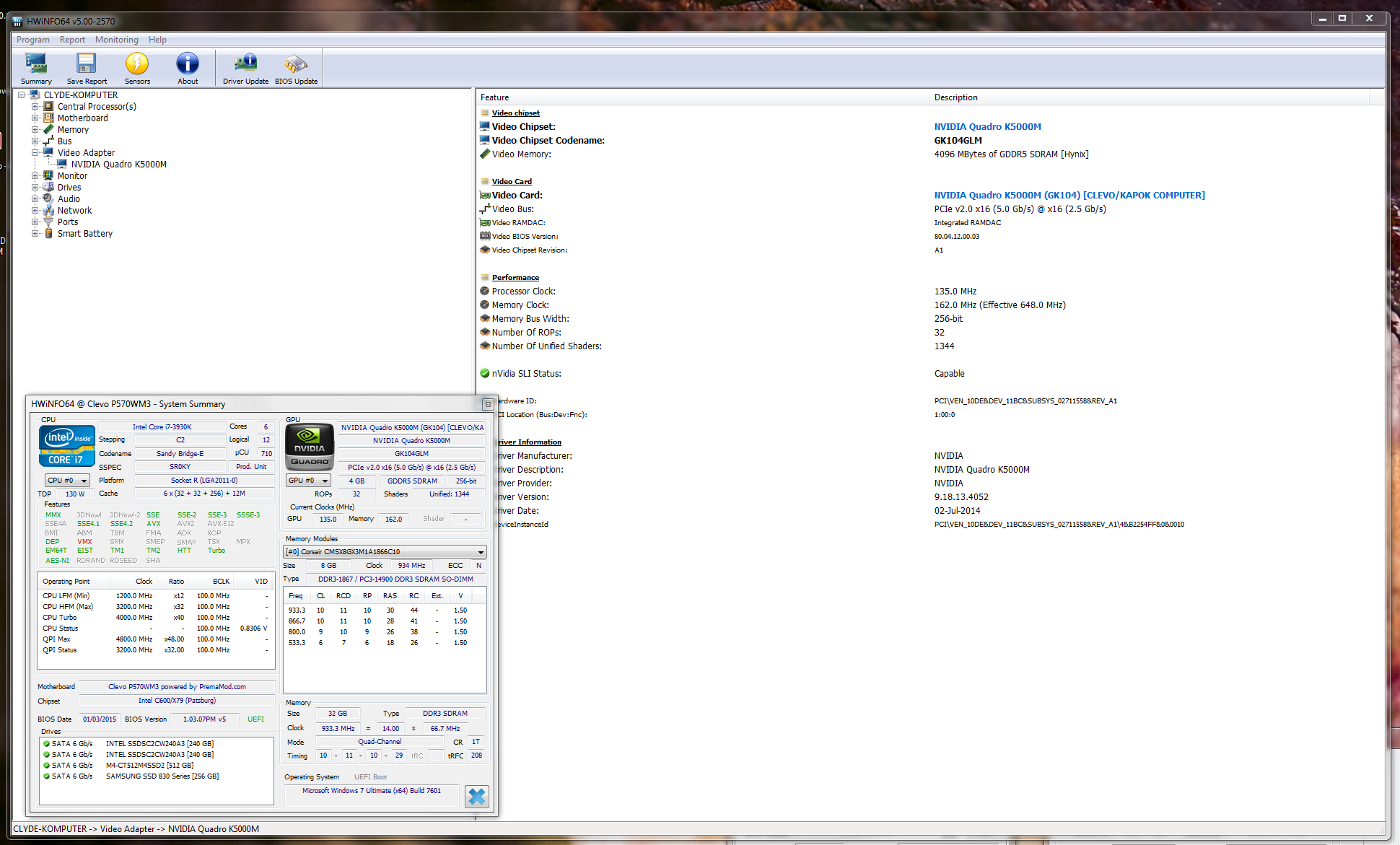
Task: Select the Motherboard tree icon
Action: coord(48,118)
